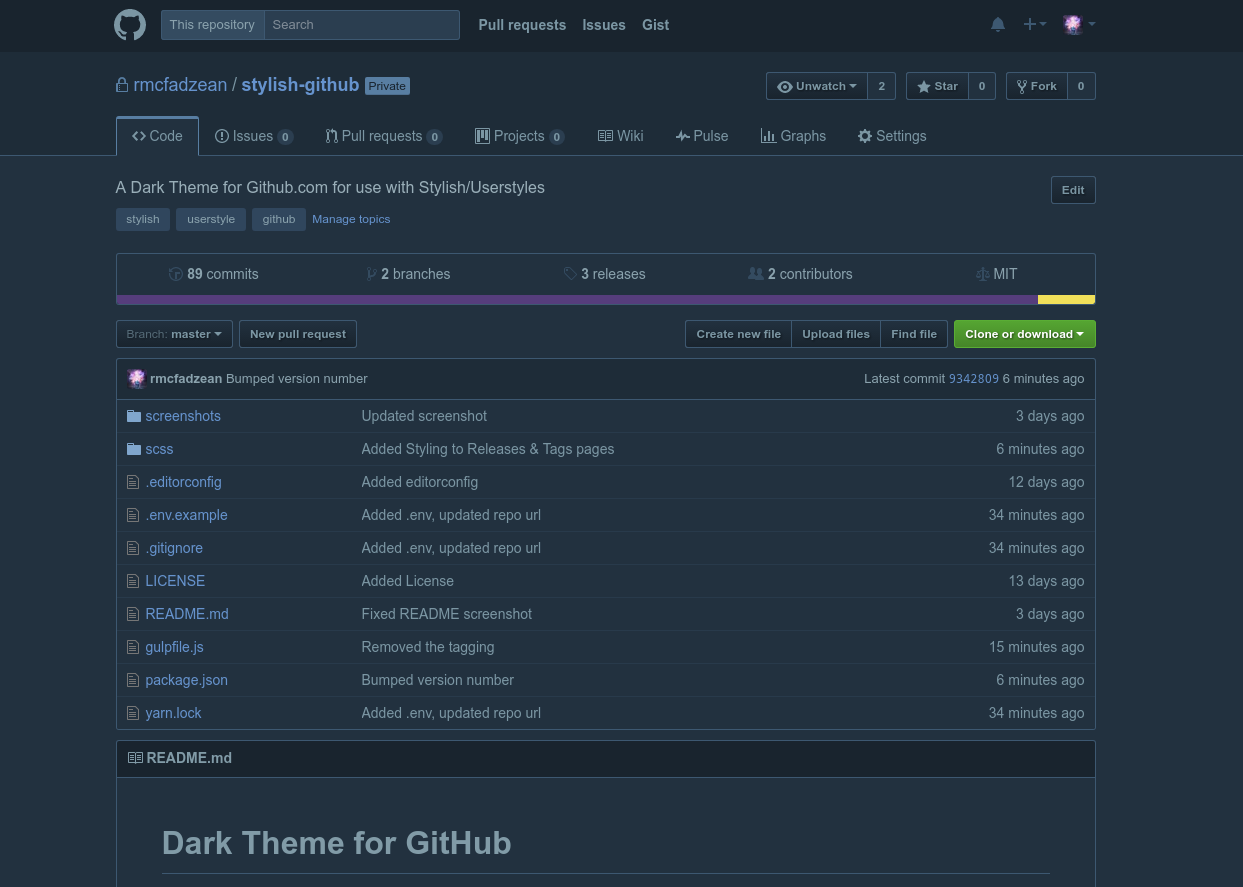Open the stylish-github repository link
The height and width of the screenshot is (887, 1243).
300,85
